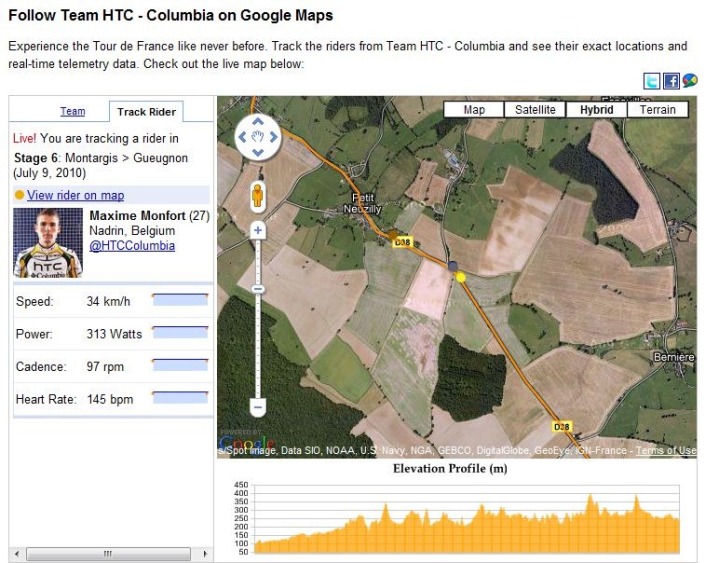Pan the map right with arrow

click(x=274, y=137)
